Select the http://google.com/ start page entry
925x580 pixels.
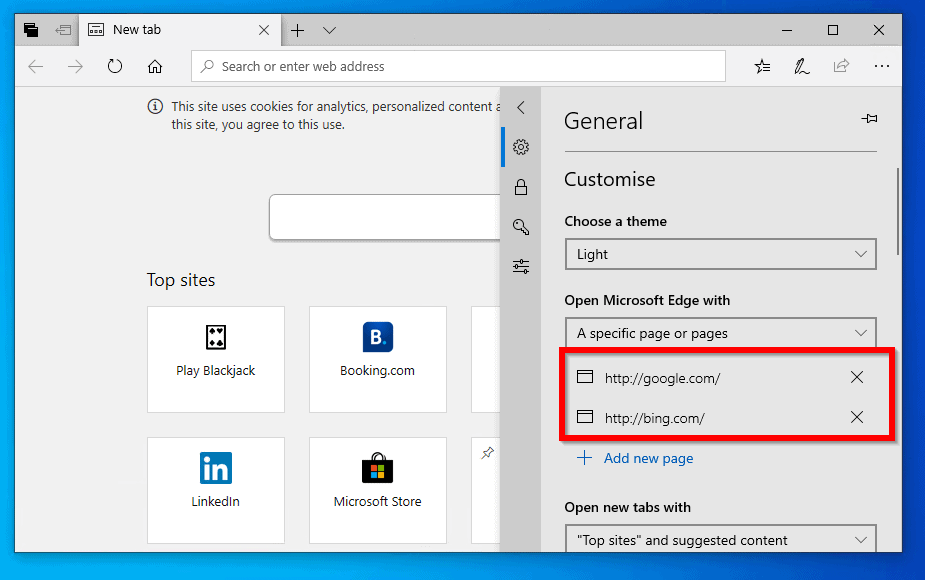tap(662, 378)
